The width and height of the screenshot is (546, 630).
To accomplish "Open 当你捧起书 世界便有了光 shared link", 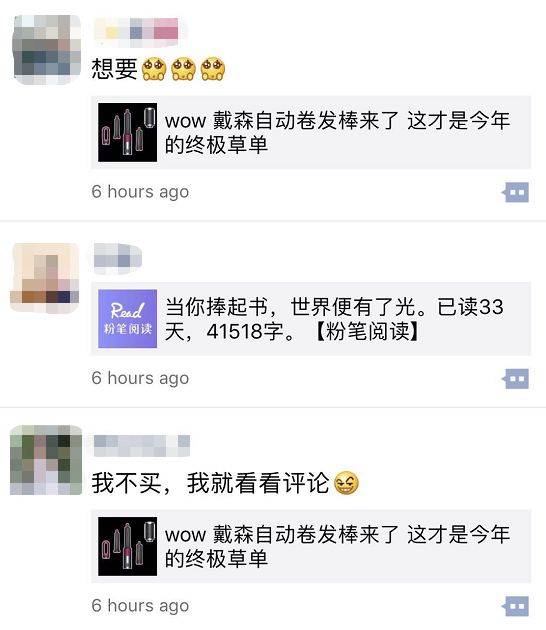I will pyautogui.click(x=311, y=319).
